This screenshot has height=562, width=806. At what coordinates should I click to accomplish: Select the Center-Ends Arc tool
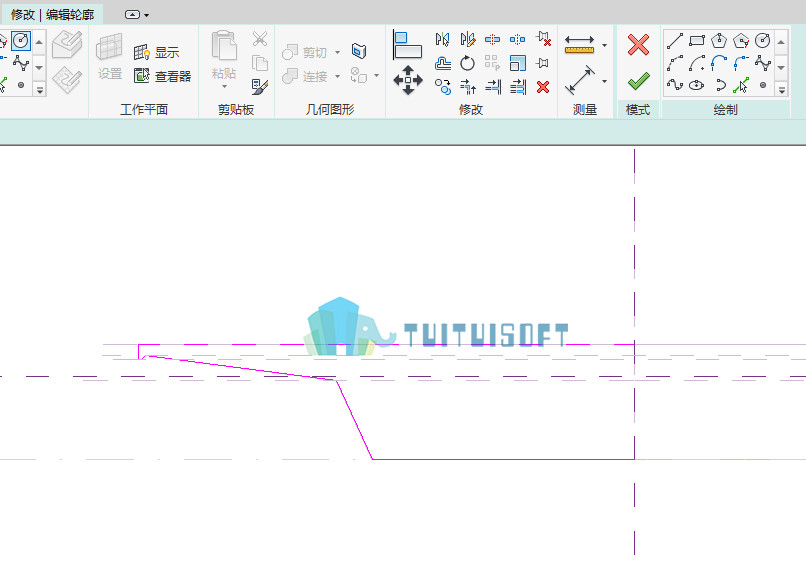click(x=697, y=63)
